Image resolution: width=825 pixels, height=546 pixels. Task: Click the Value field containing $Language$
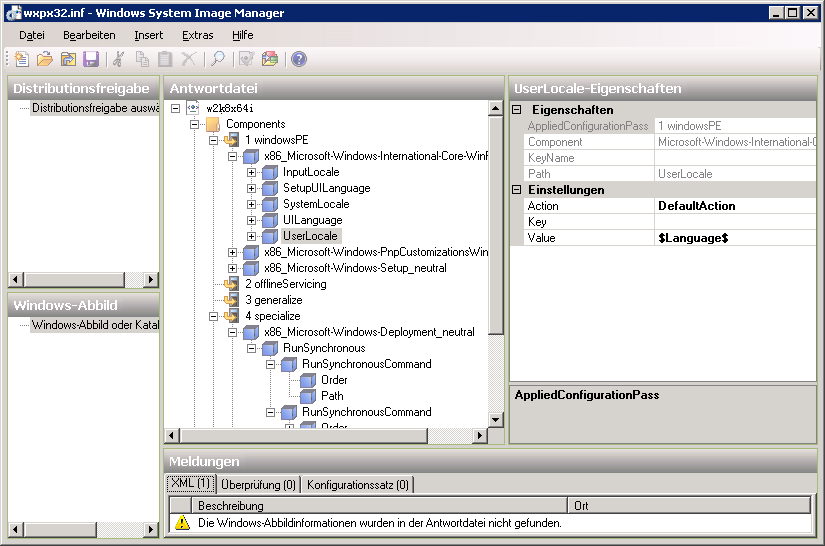(734, 238)
